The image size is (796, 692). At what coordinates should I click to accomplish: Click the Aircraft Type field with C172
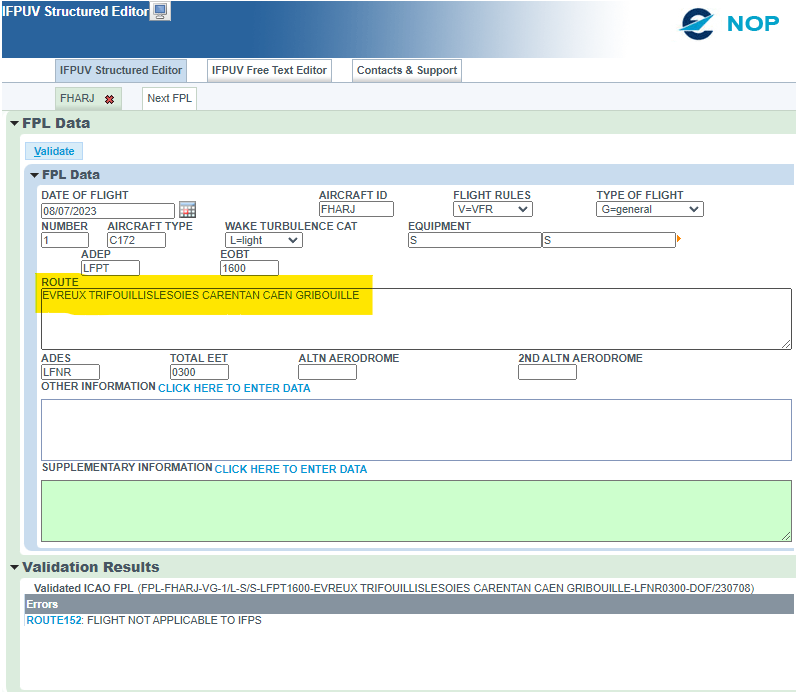tap(136, 240)
